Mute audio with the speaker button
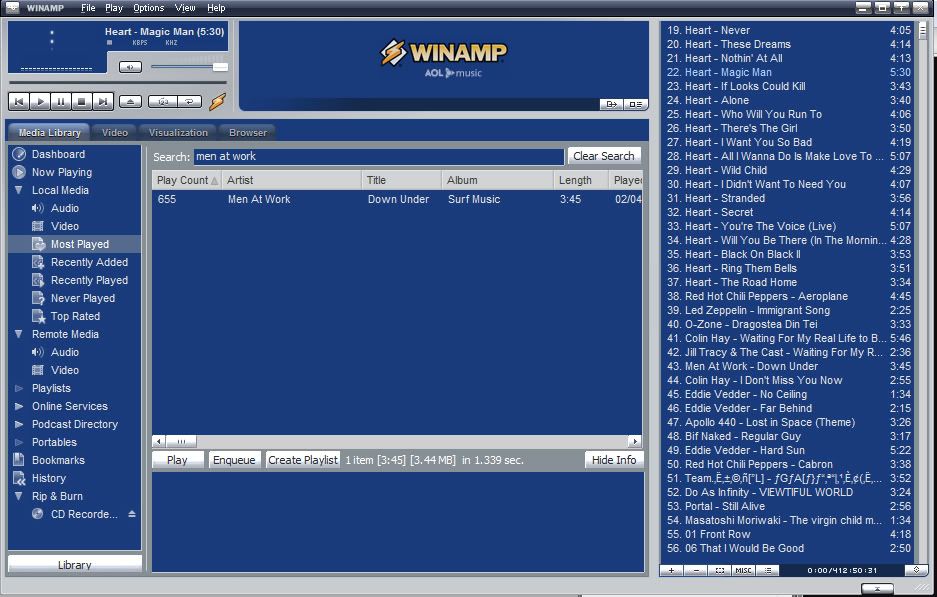Image resolution: width=937 pixels, height=597 pixels. pos(130,67)
